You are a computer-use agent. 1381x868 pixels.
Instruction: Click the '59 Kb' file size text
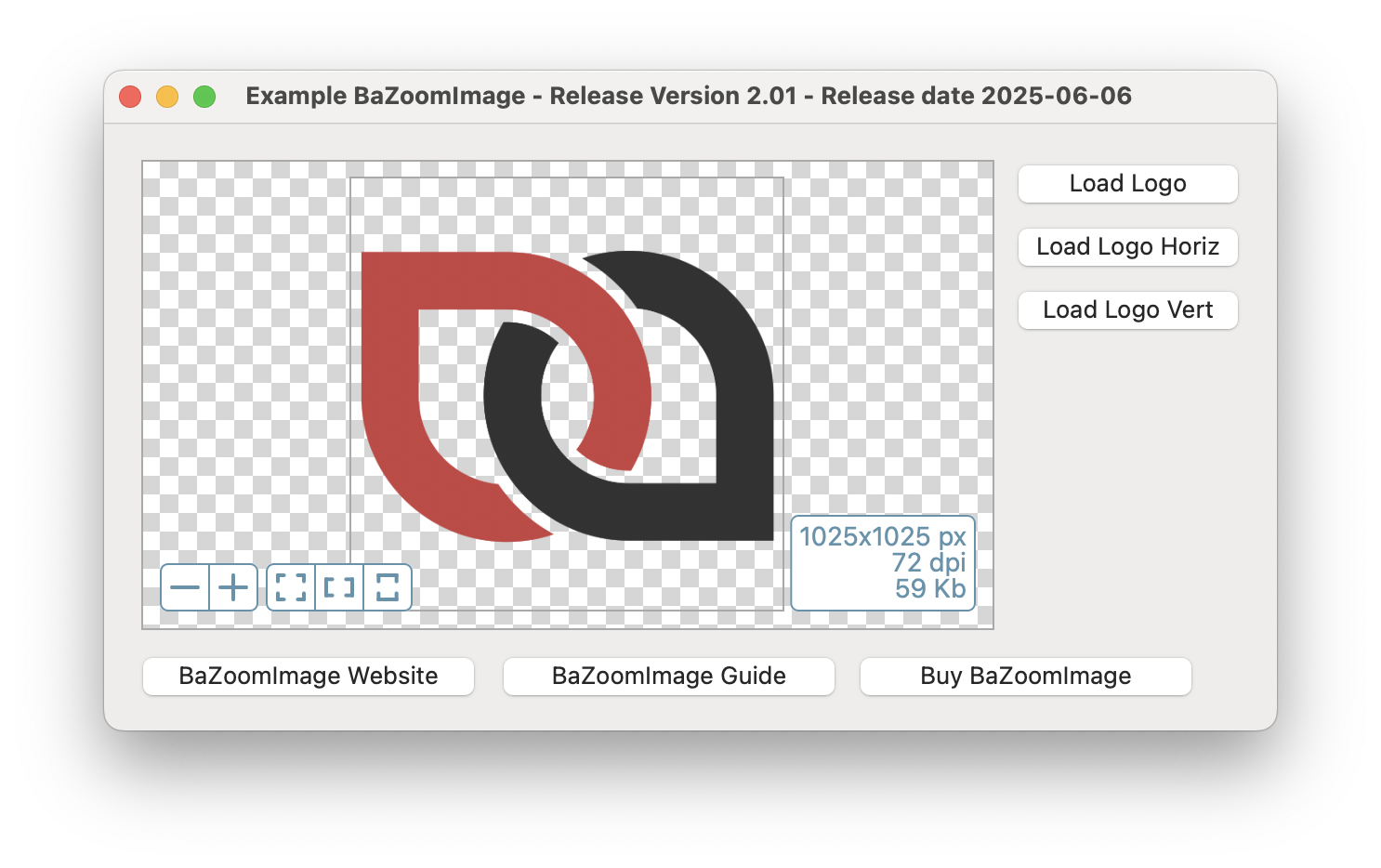pos(930,588)
